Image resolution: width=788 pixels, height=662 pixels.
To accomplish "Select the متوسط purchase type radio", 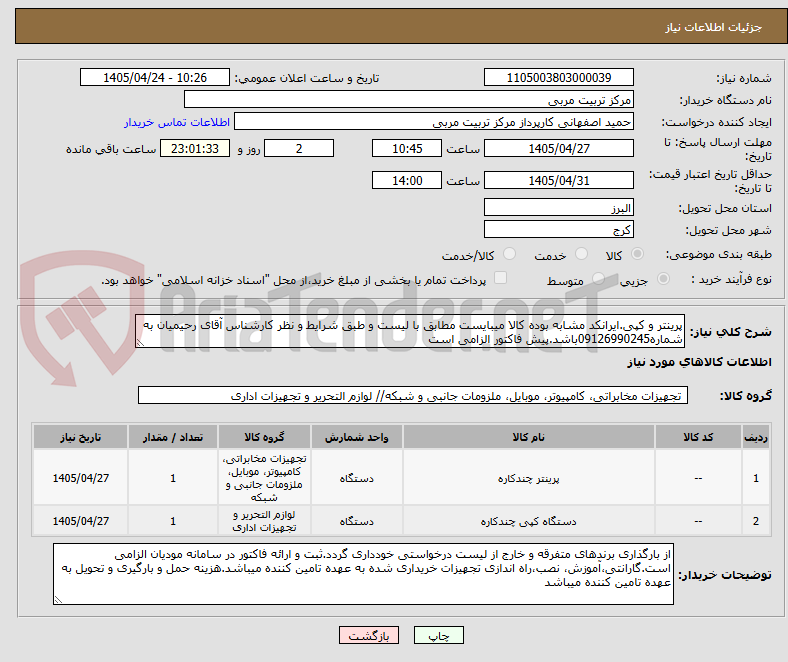I will [598, 278].
